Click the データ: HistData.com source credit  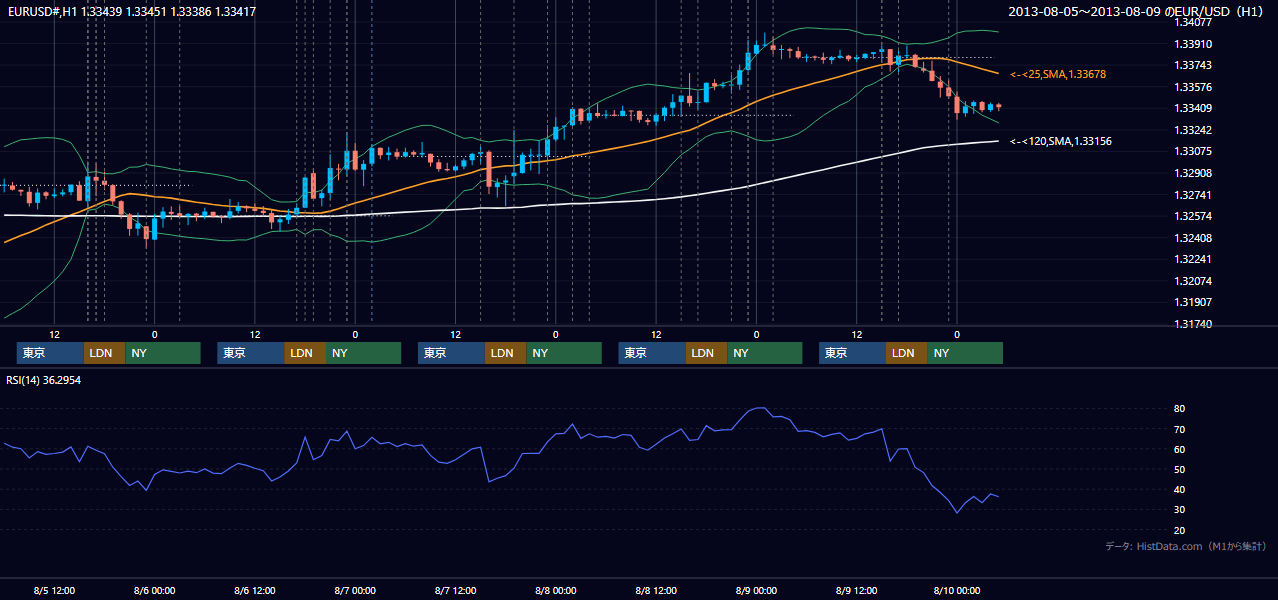click(1186, 546)
